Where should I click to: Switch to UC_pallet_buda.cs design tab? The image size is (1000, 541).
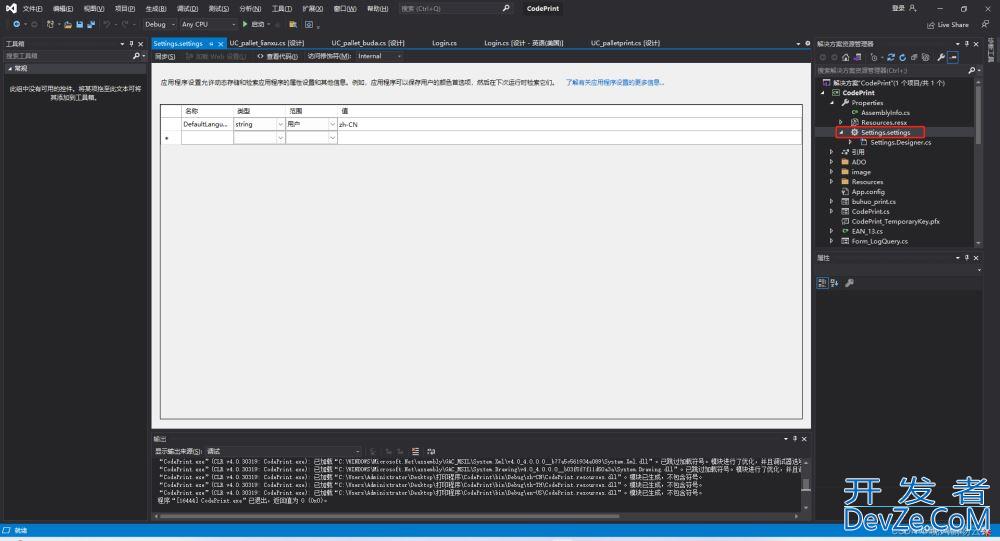click(367, 43)
